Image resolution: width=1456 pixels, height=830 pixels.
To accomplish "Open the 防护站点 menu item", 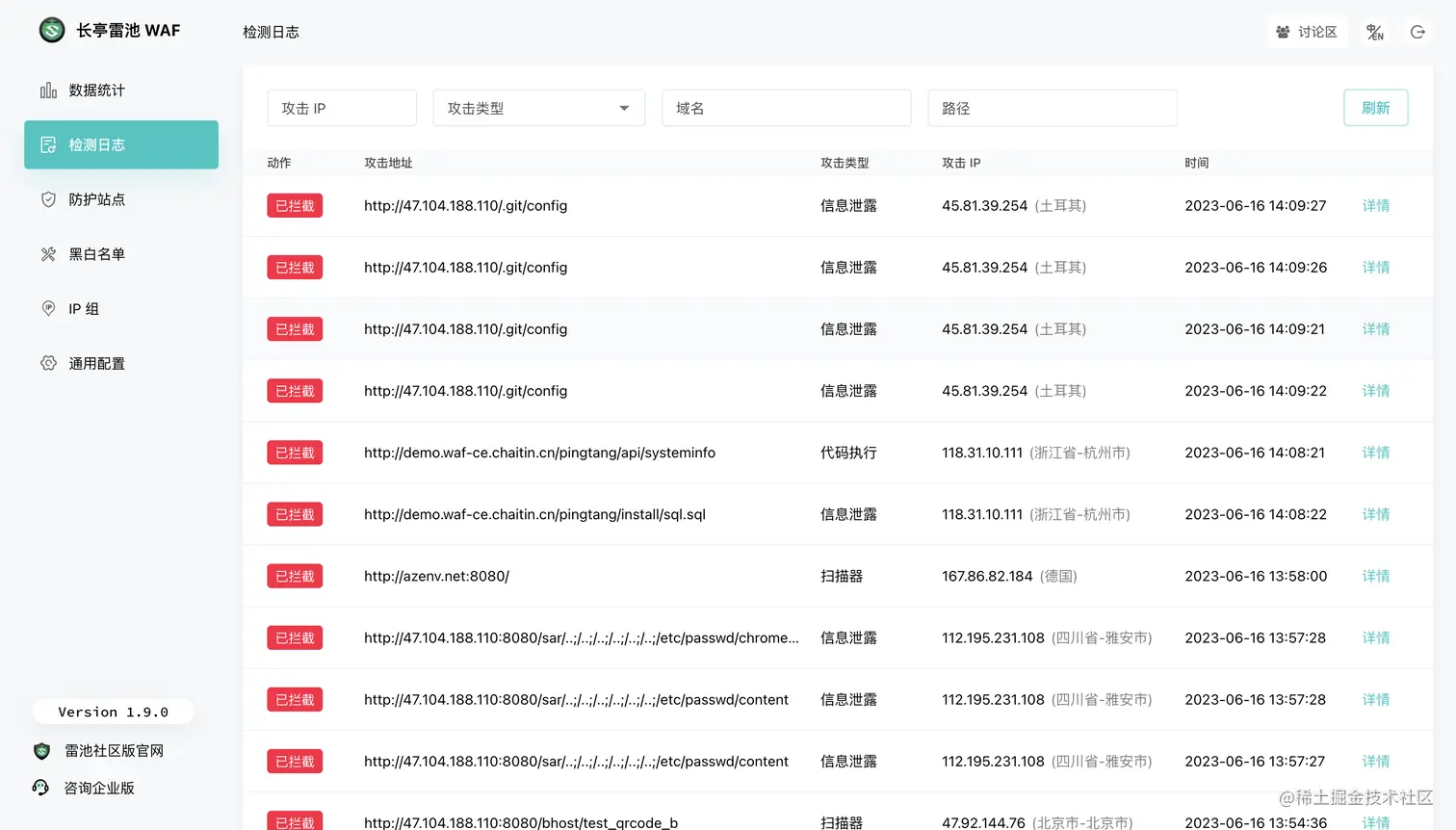I will pyautogui.click(x=121, y=199).
